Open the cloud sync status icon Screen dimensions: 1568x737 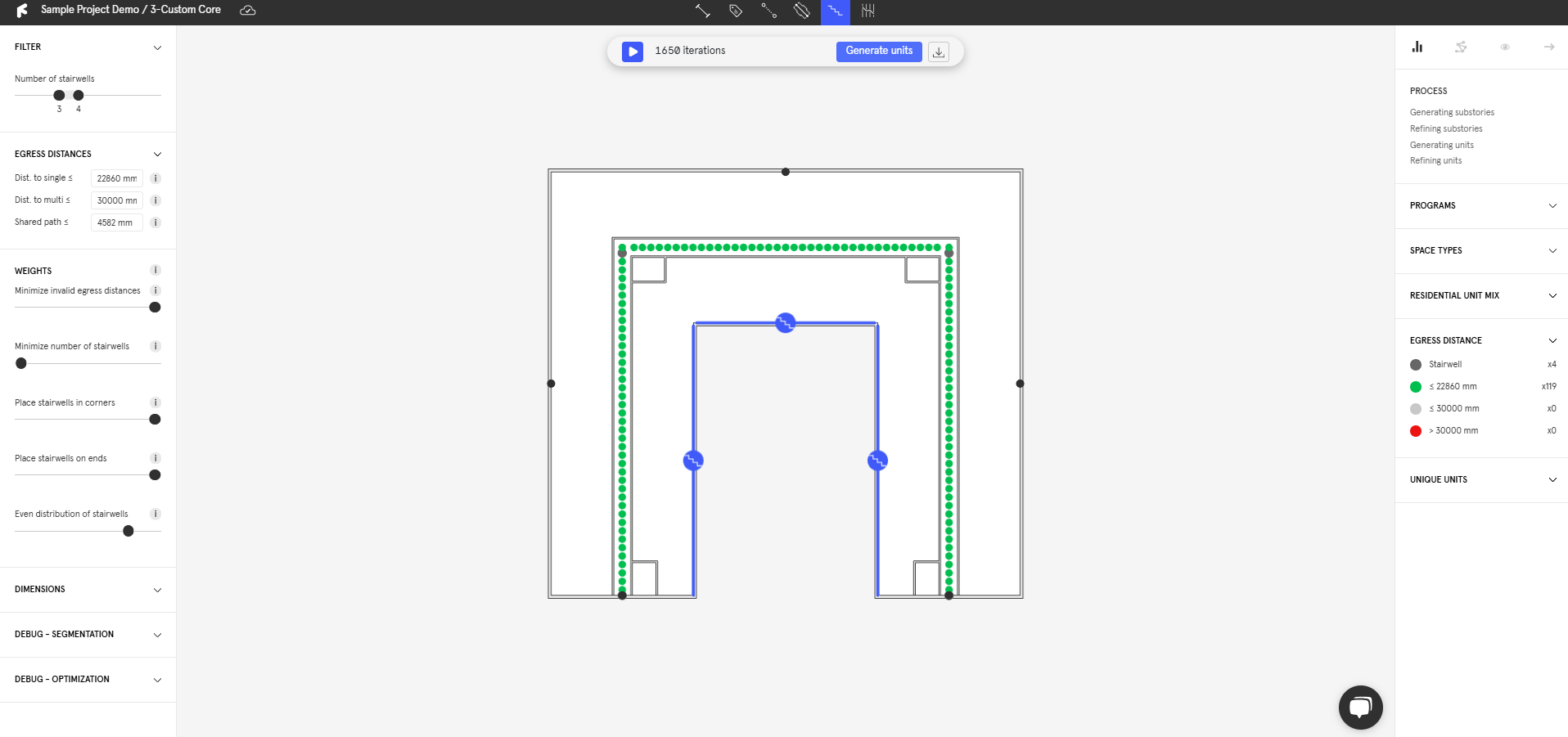[248, 11]
